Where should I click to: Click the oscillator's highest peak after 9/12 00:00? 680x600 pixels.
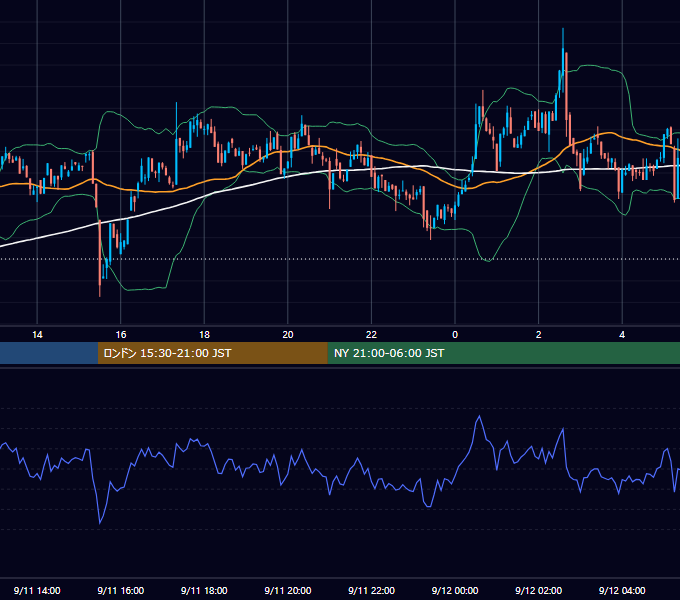click(x=480, y=416)
